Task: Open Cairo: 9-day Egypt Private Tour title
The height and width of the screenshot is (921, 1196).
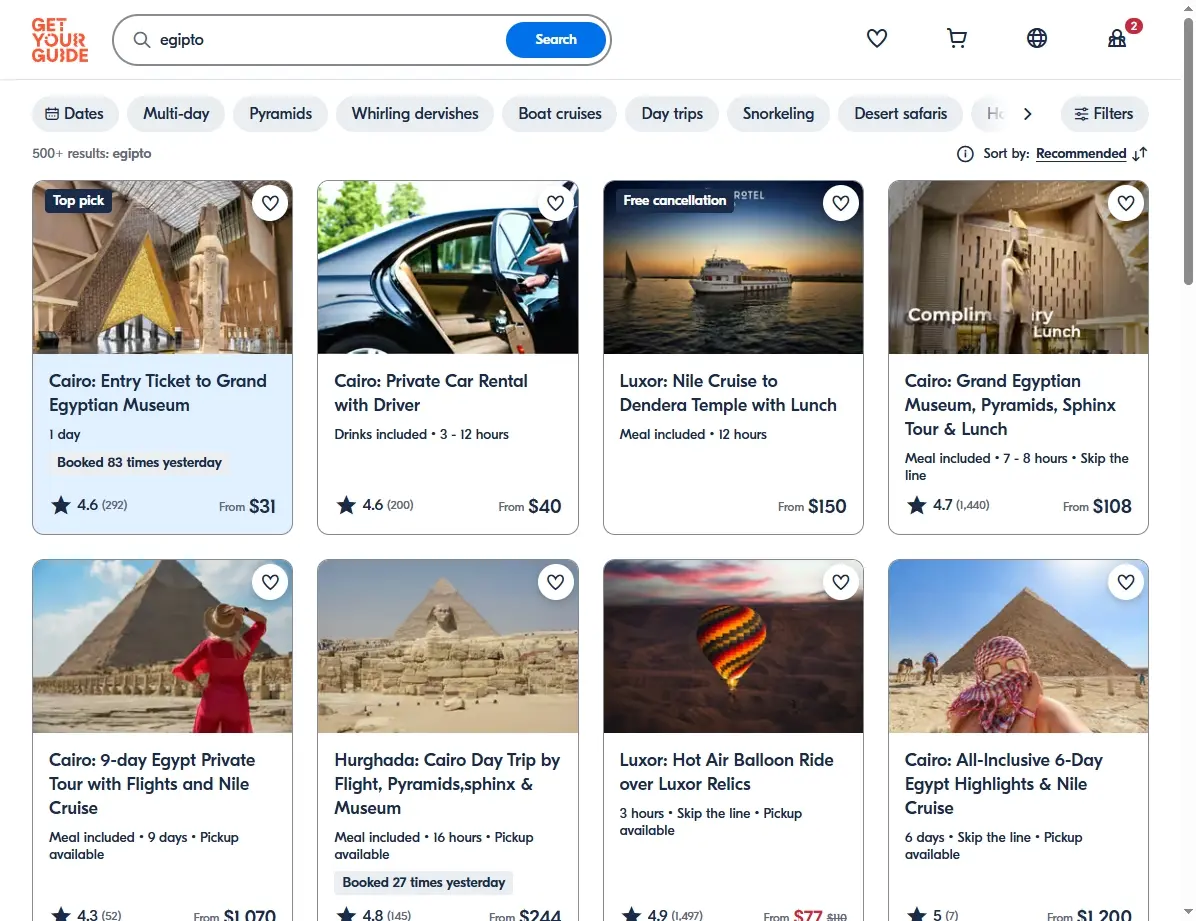Action: coord(152,784)
